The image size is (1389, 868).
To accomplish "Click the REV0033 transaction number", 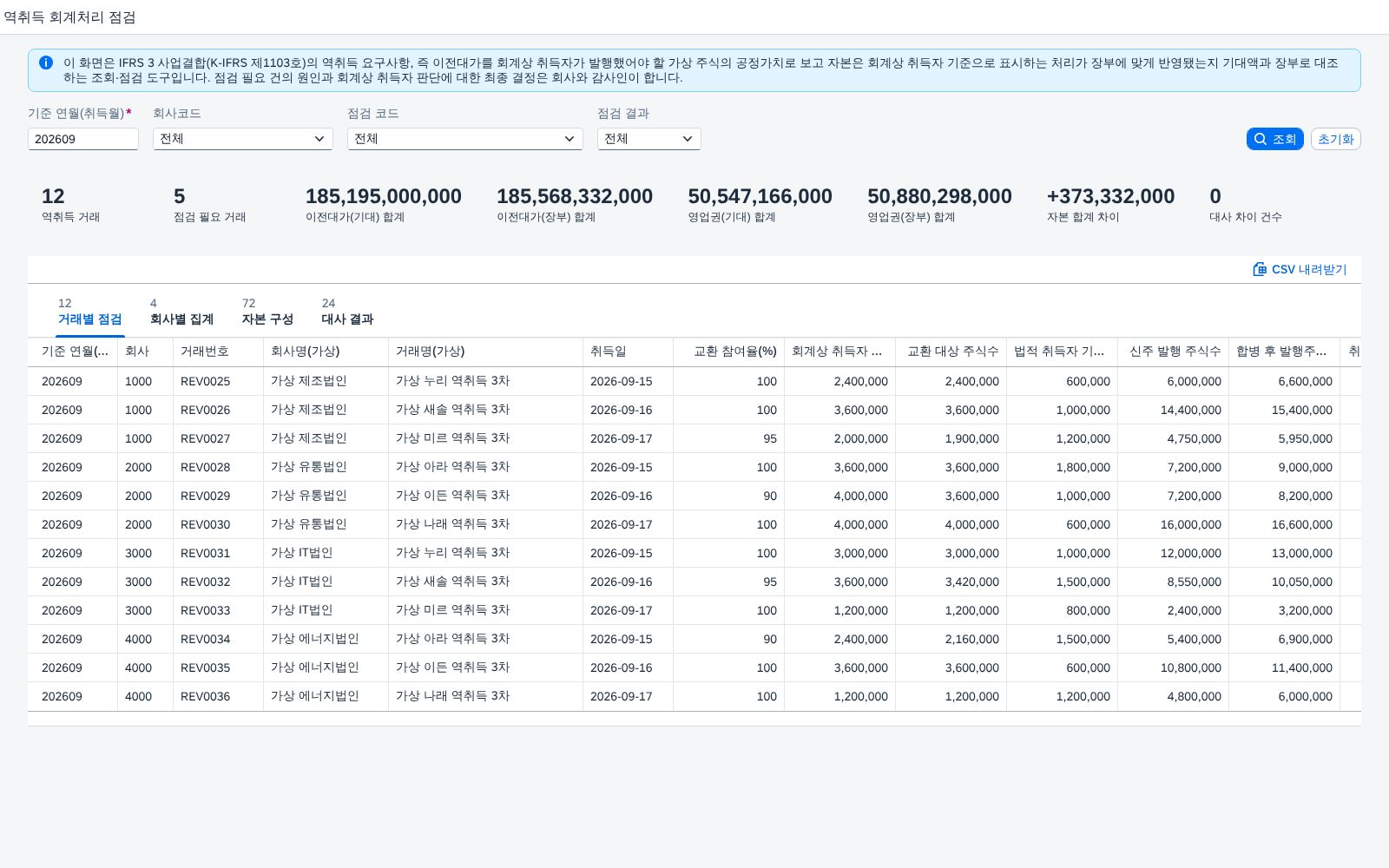I will 206,610.
